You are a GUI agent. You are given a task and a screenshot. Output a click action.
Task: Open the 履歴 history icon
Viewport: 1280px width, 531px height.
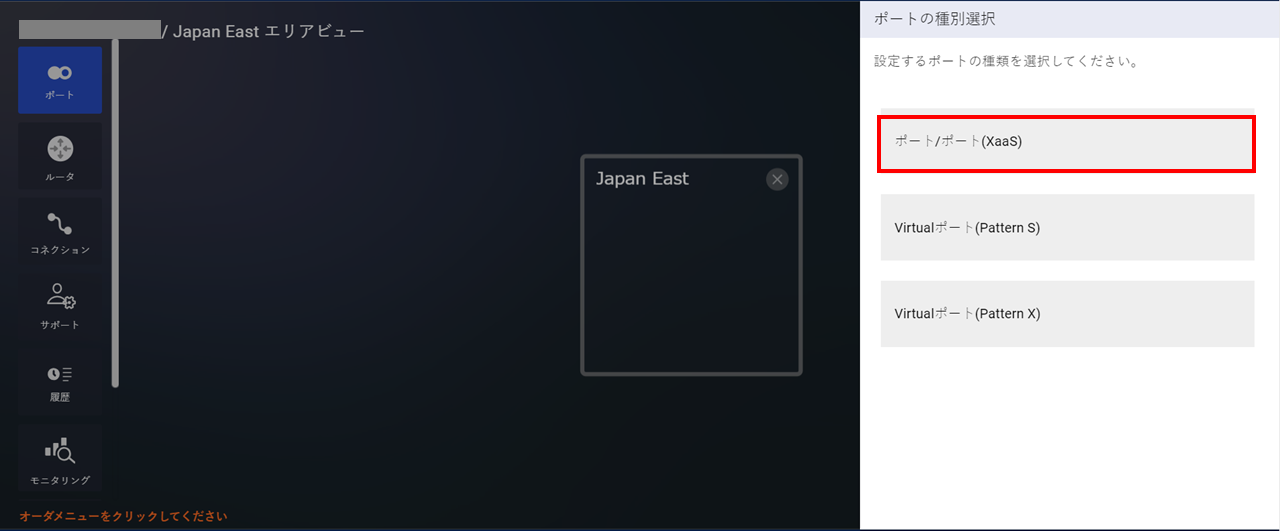tap(60, 382)
